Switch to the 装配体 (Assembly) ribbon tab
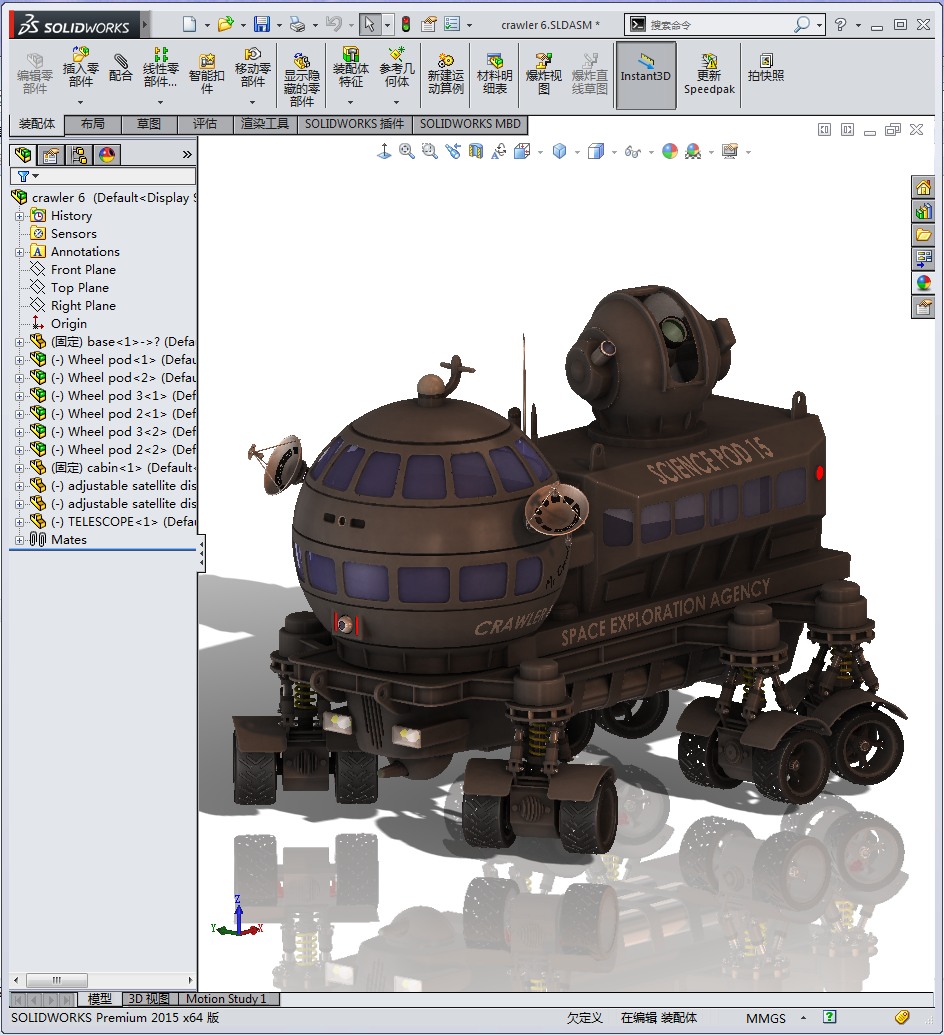Image resolution: width=944 pixels, height=1035 pixels. 37,123
